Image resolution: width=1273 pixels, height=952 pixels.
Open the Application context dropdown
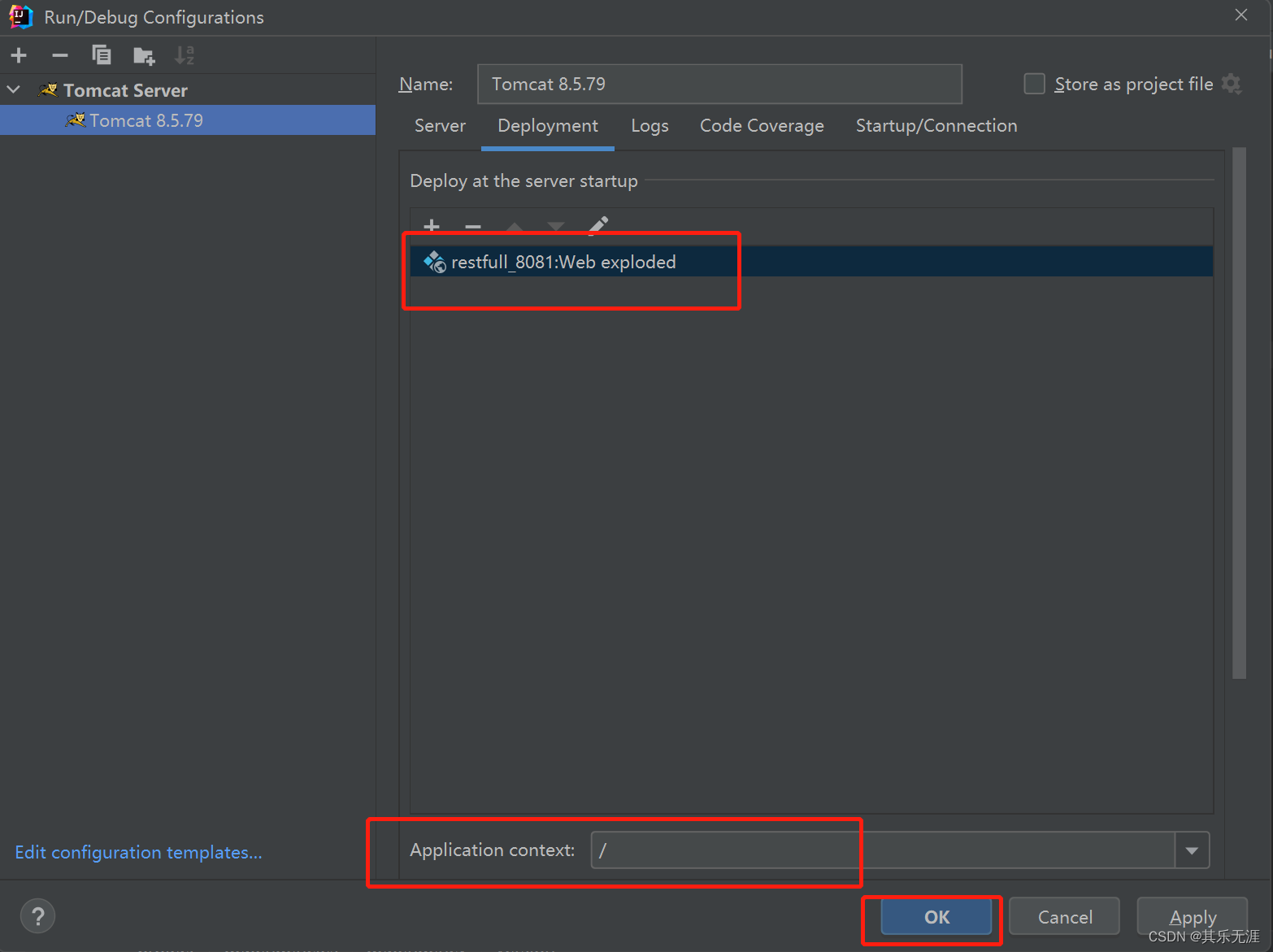1192,850
